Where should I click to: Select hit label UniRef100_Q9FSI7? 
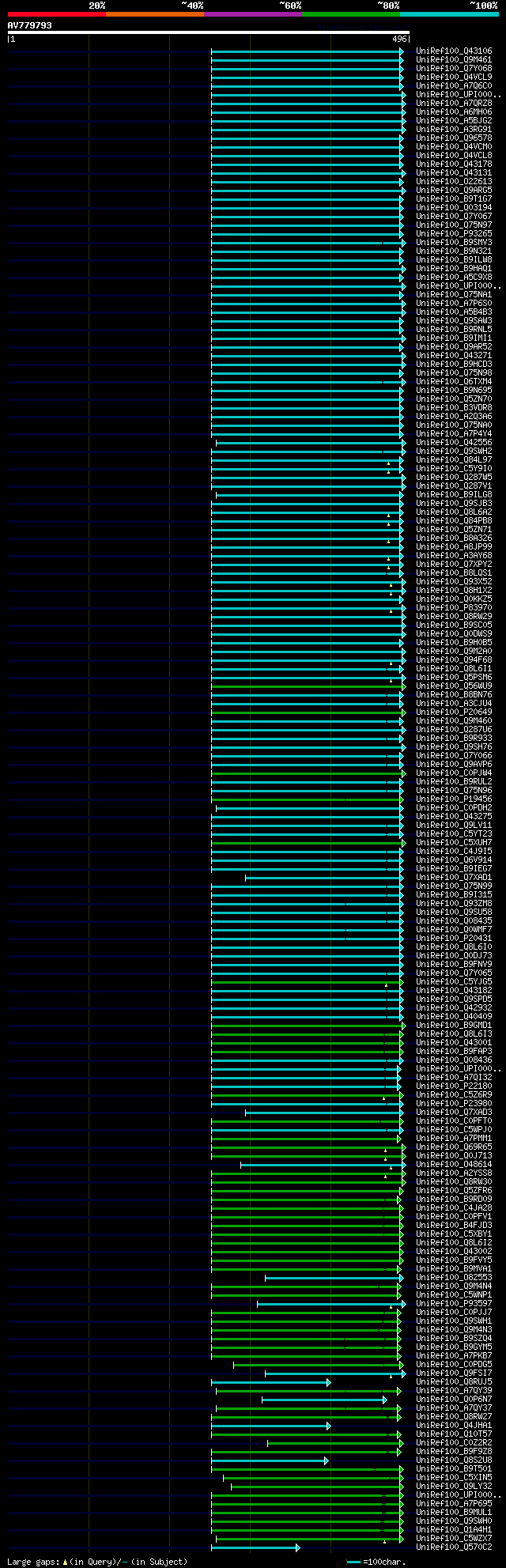454,1373
